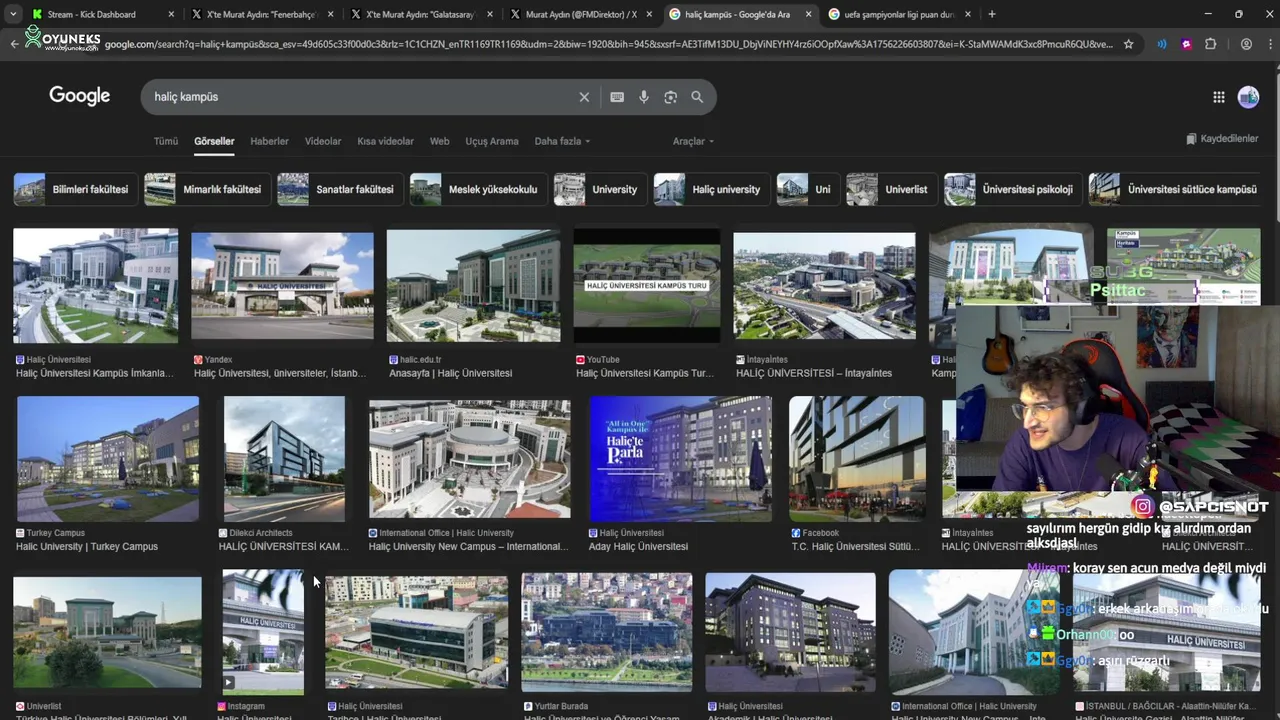Click the Google logo

pyautogui.click(x=80, y=96)
